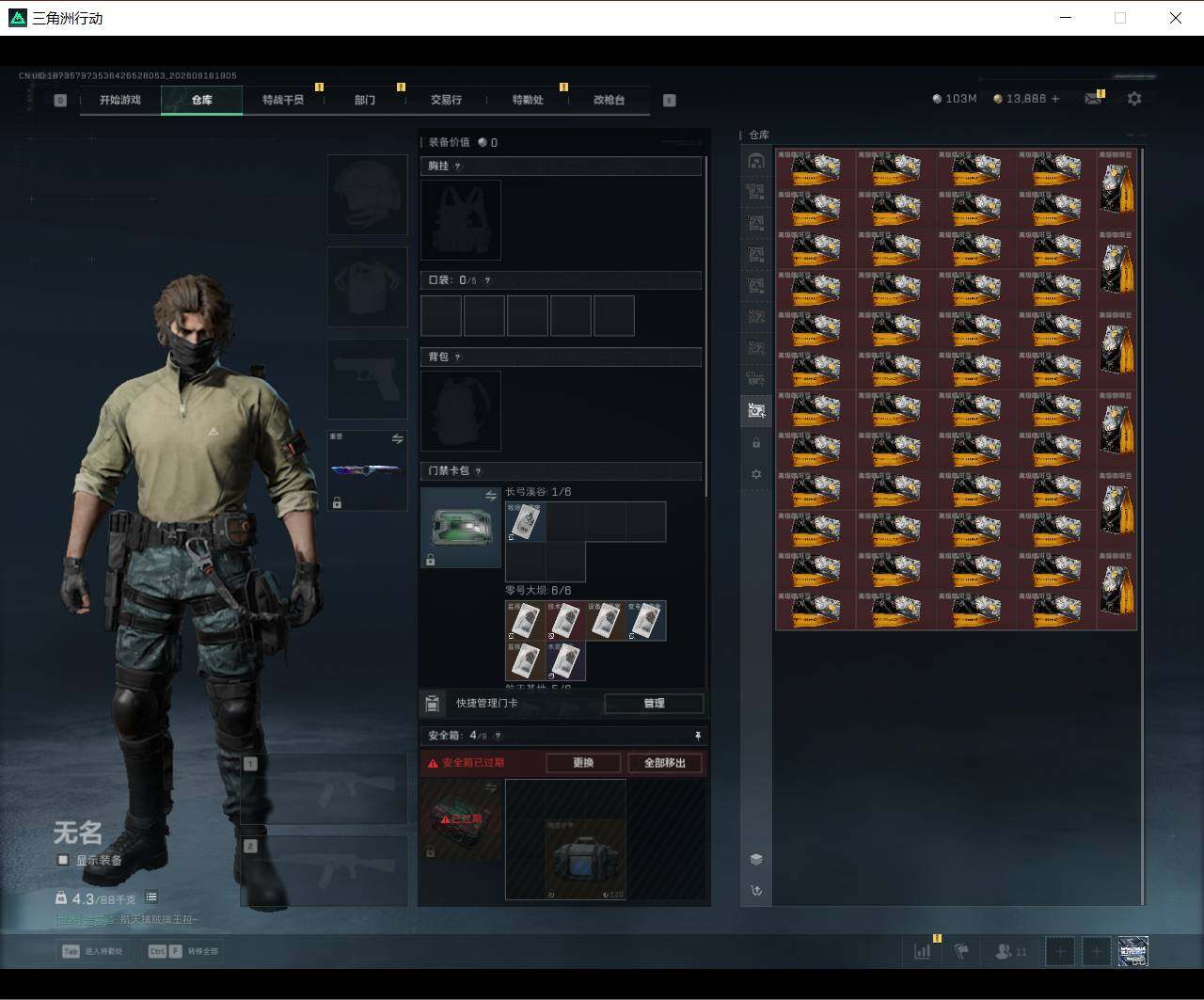Open the 特战干员 tab
Screen dimensions: 1204x1000
click(x=283, y=100)
